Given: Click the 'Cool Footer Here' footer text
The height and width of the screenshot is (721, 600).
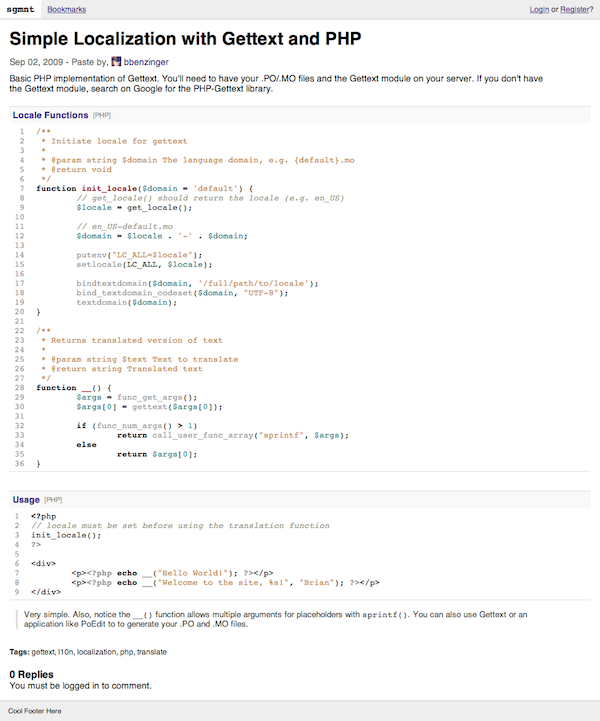Looking at the screenshot, I should tap(34, 711).
